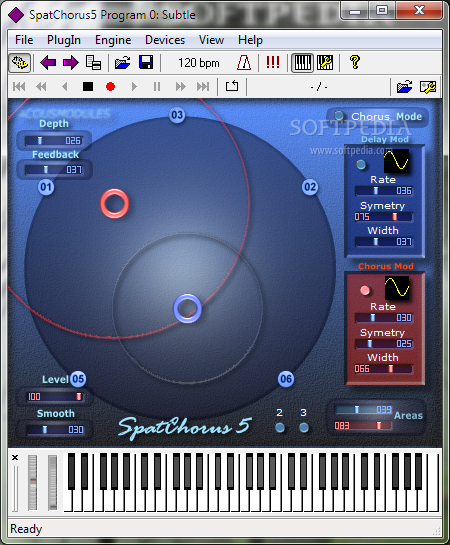Toggle the loop/repeat icon in player bar
450x545 pixels.
[x=232, y=86]
